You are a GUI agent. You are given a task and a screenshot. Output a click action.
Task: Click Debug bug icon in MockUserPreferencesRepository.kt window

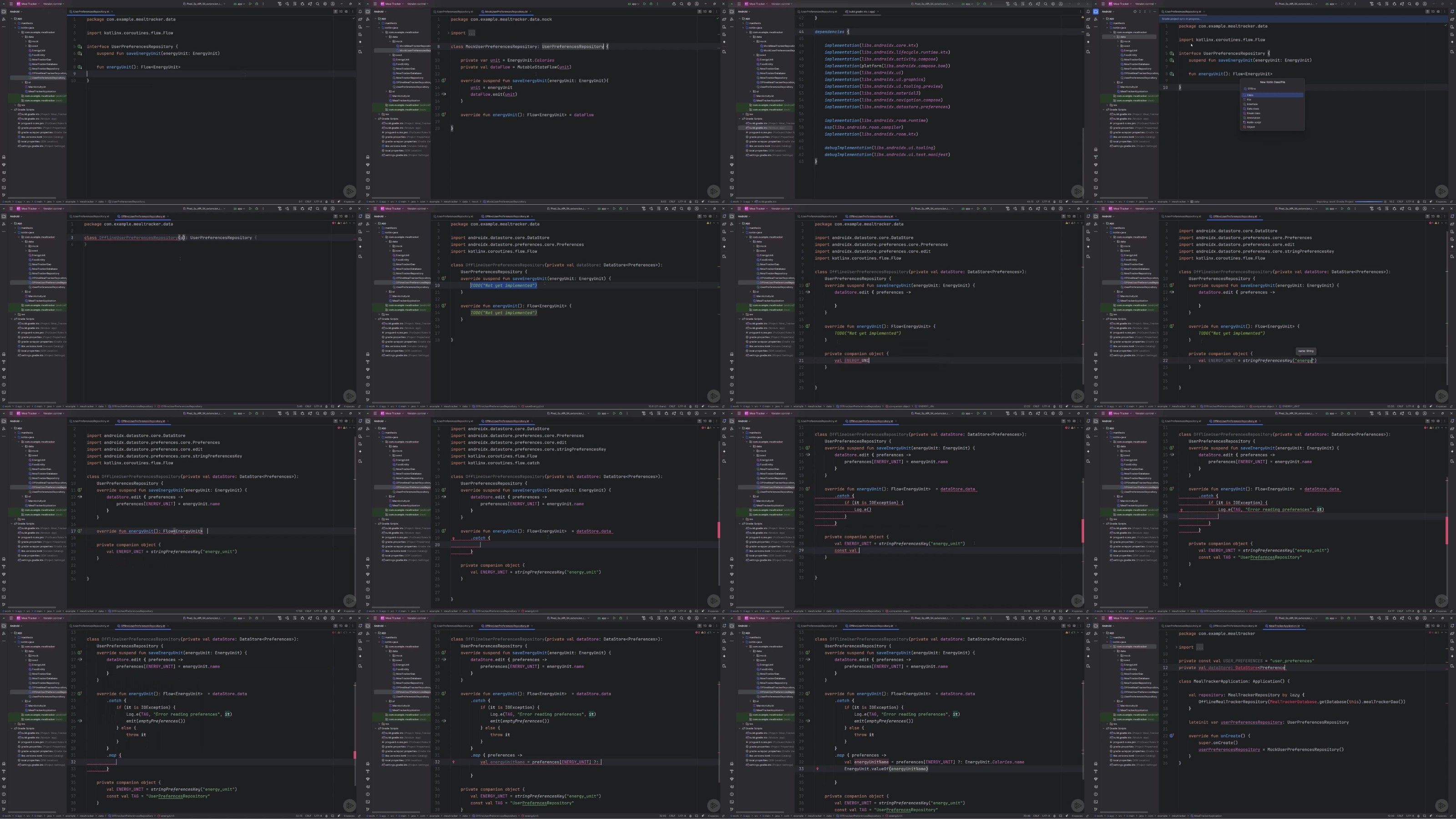point(651,4)
